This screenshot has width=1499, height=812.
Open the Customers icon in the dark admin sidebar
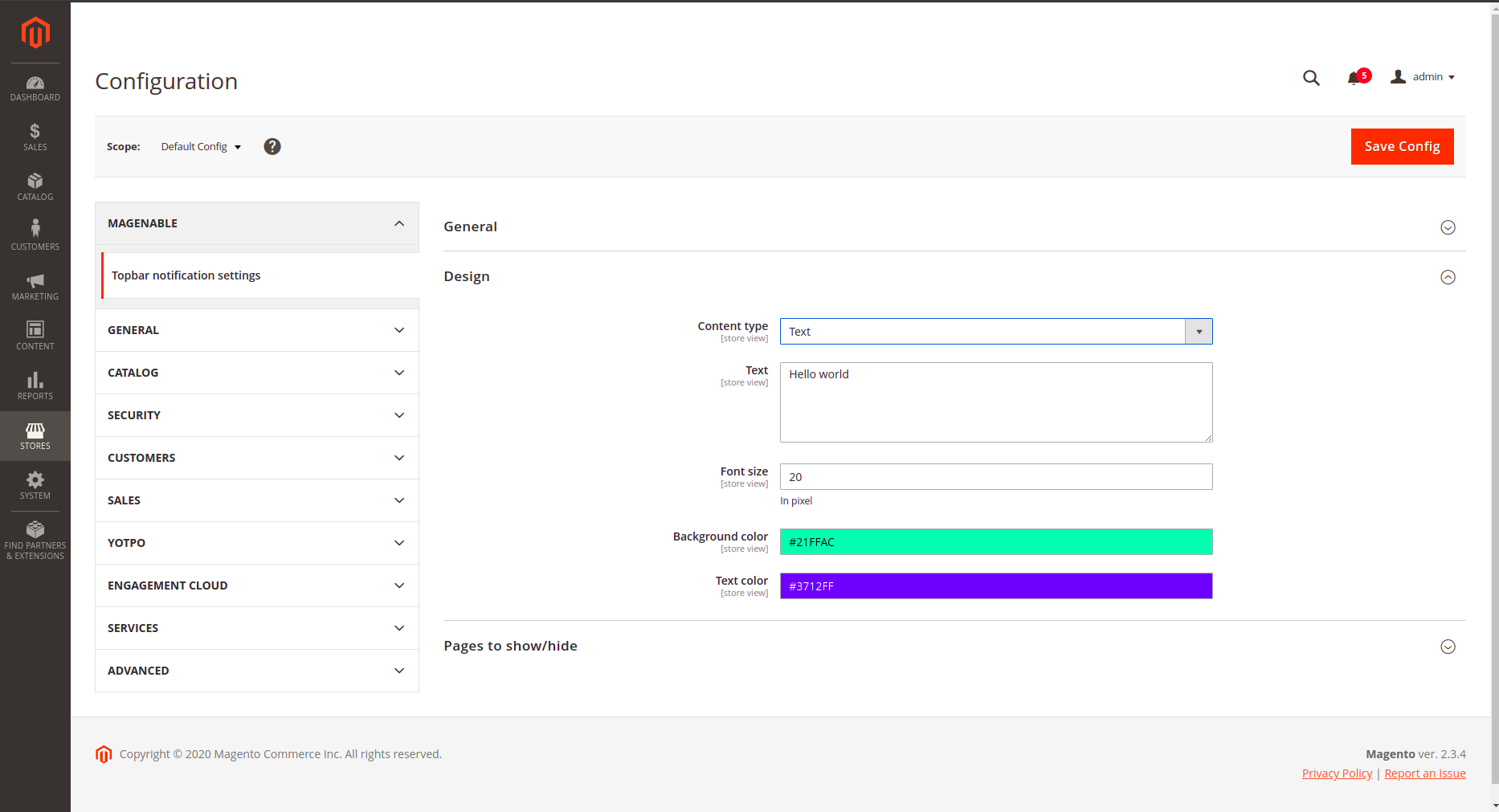35,237
